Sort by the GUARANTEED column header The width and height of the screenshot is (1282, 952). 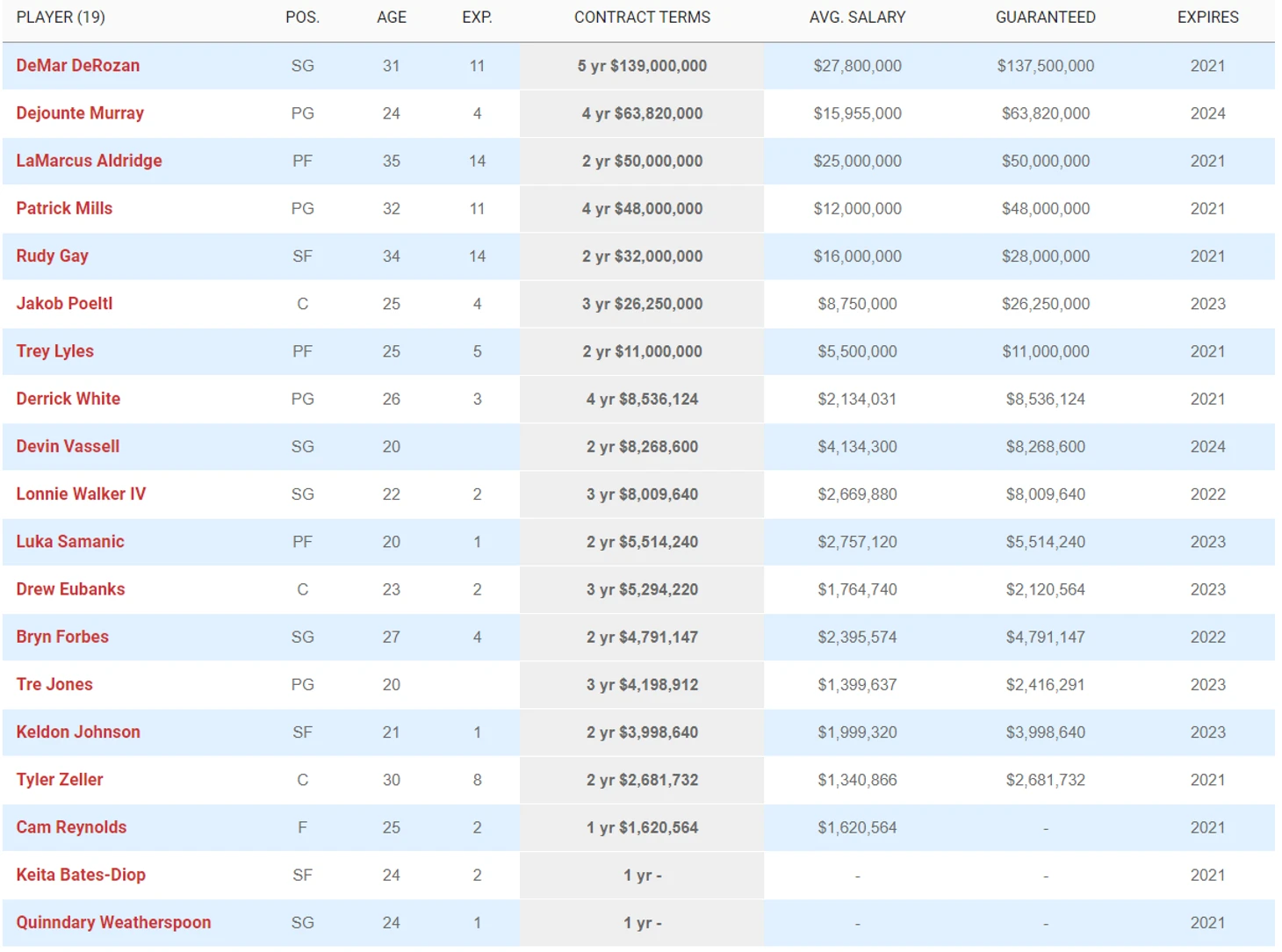tap(1045, 18)
